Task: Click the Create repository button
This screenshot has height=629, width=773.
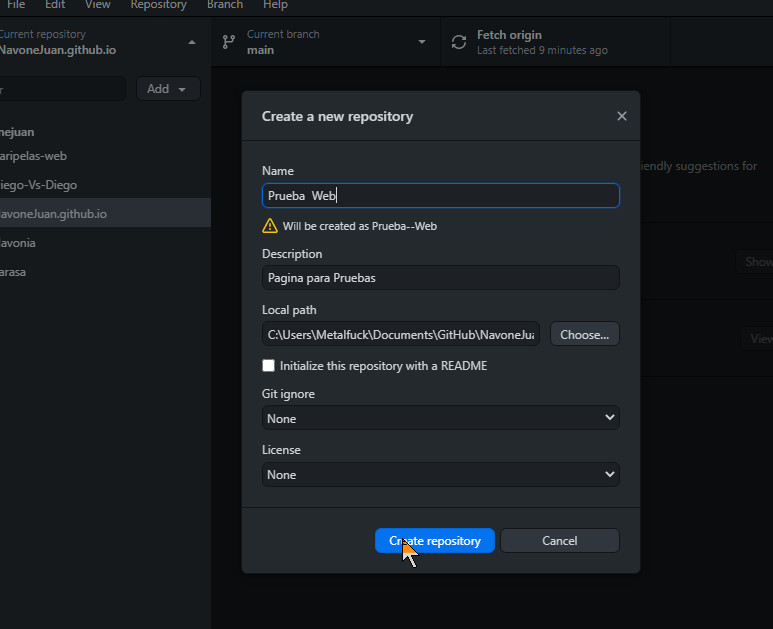Action: pos(435,541)
